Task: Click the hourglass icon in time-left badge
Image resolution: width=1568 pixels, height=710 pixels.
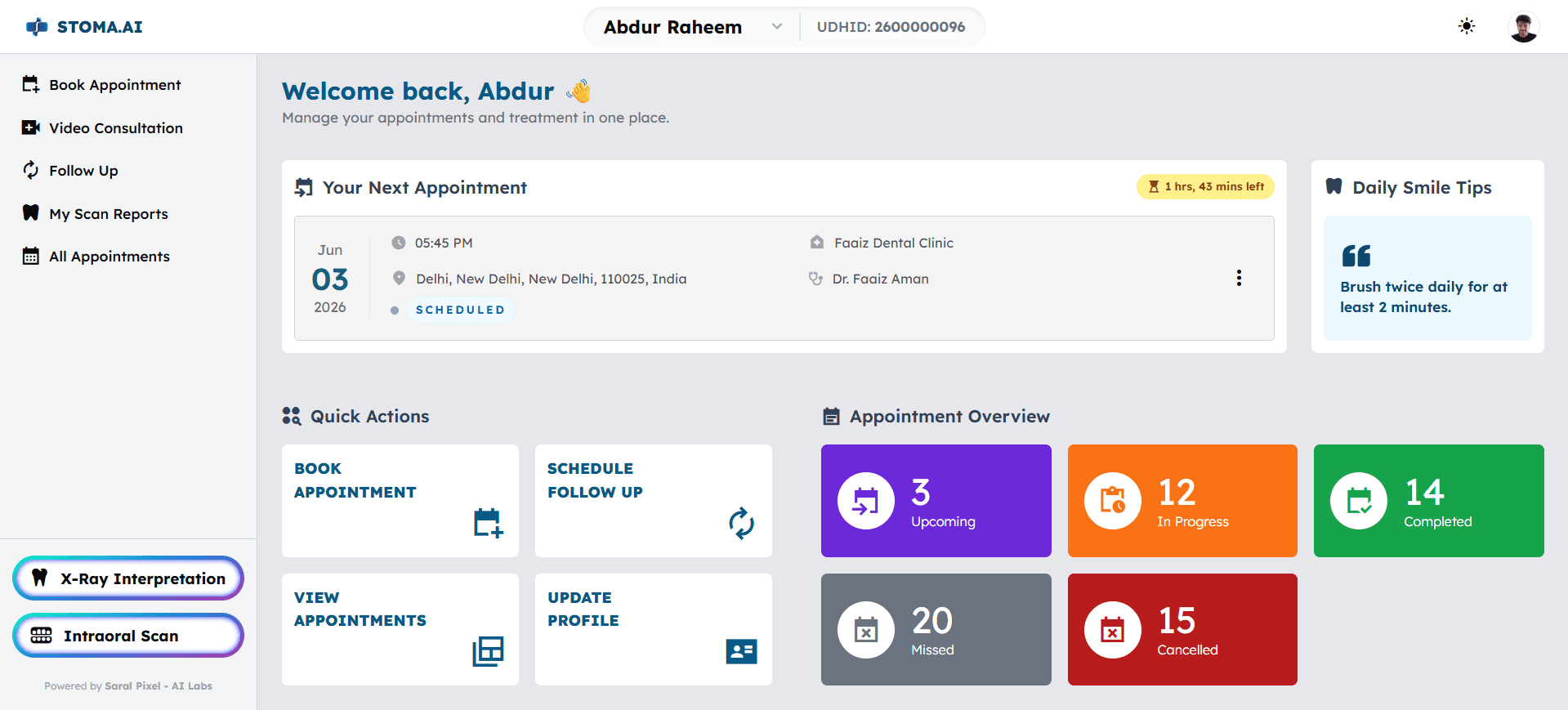Action: click(1154, 187)
